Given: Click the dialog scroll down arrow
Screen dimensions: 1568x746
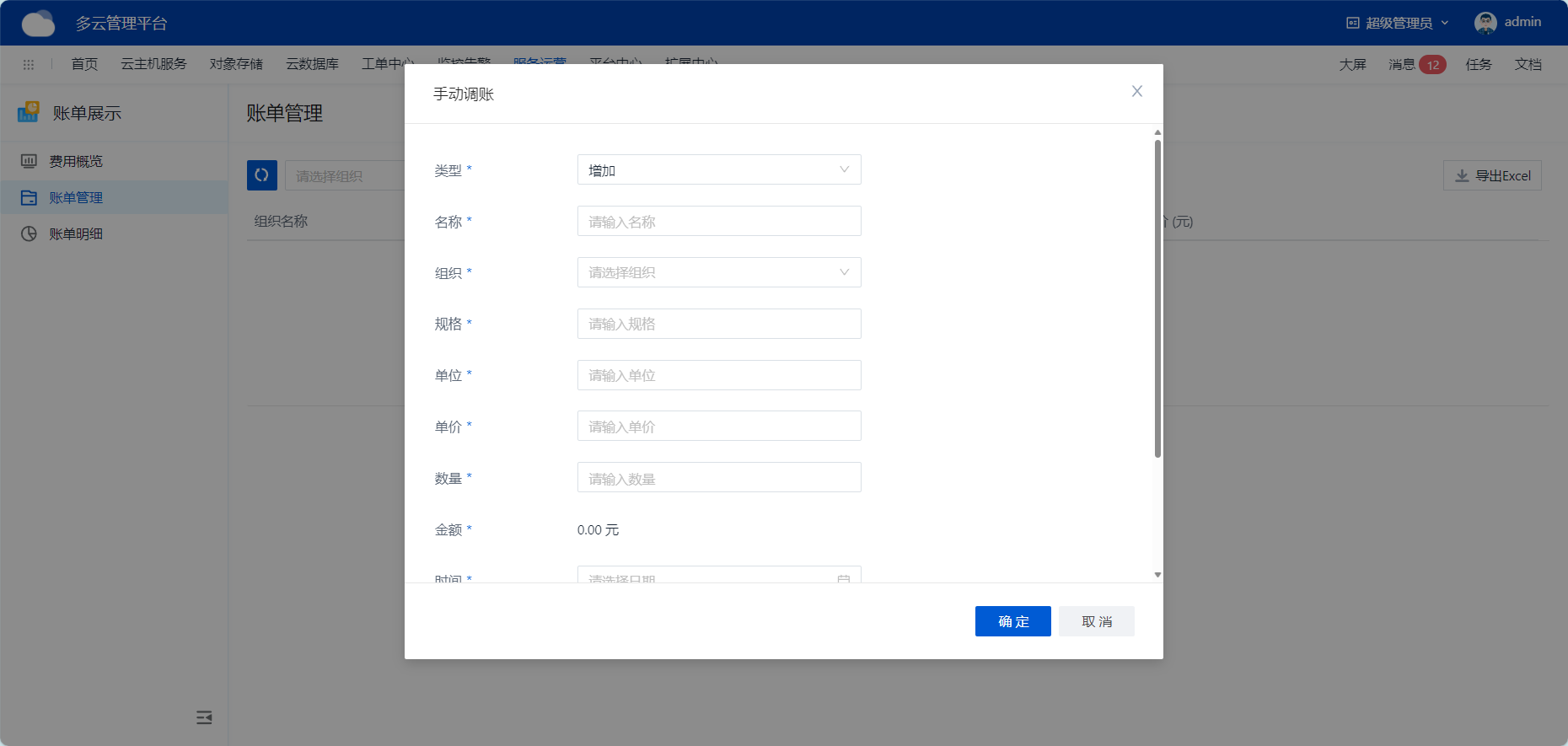Looking at the screenshot, I should pyautogui.click(x=1157, y=575).
